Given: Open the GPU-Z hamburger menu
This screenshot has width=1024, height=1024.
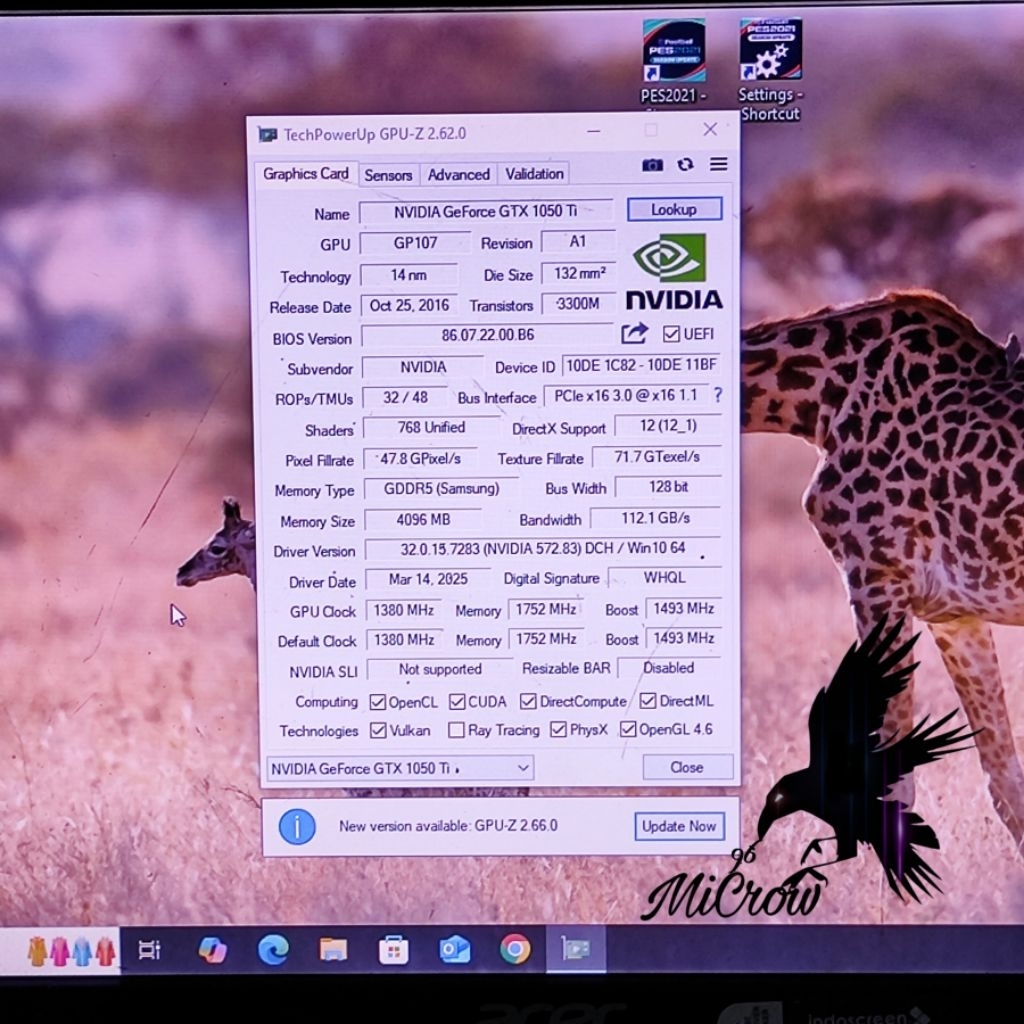Looking at the screenshot, I should tap(718, 165).
